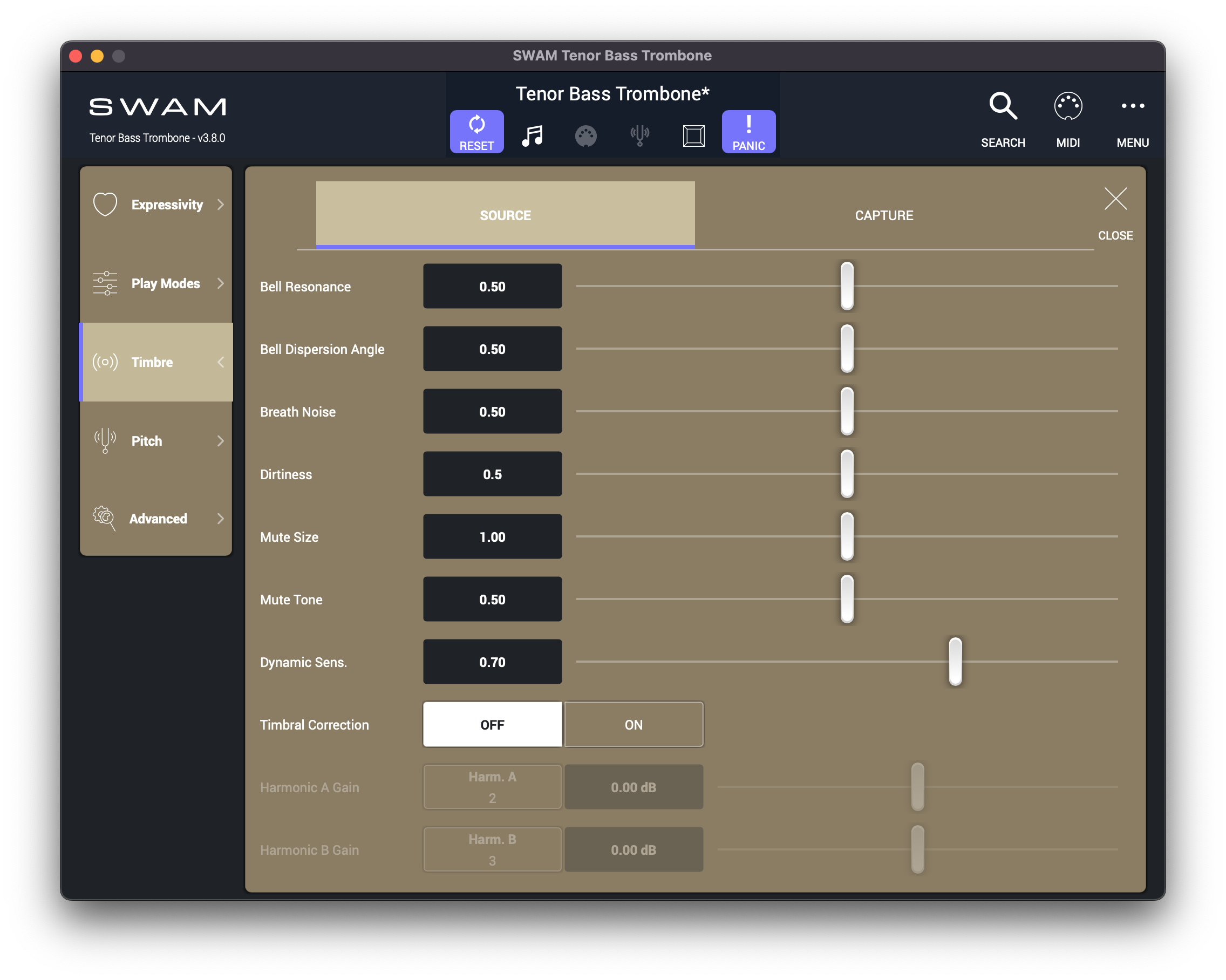Click the square frame toolbar icon
Screen dimensions: 1226x980
[x=693, y=135]
